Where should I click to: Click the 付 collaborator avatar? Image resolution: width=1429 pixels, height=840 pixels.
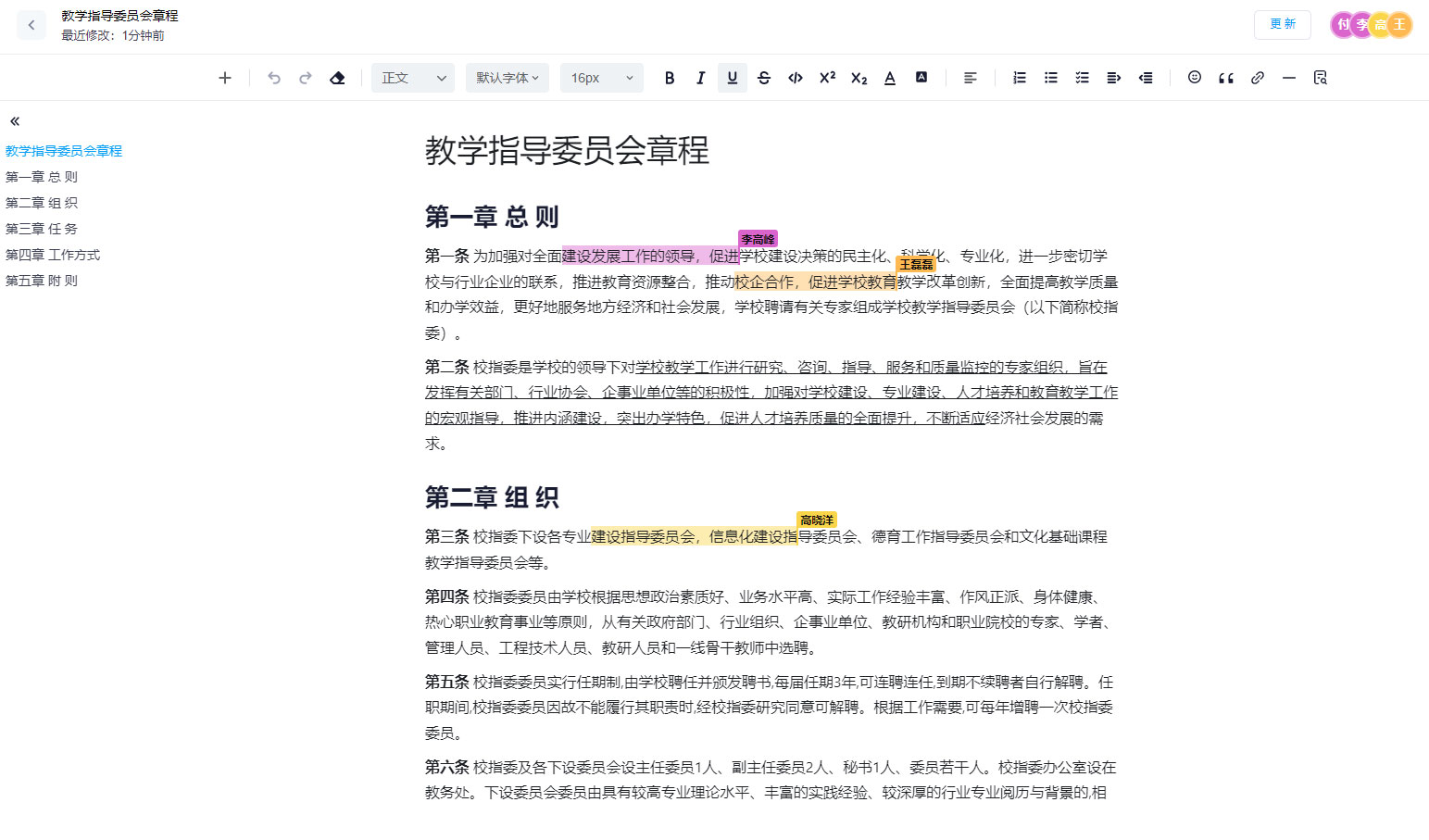click(1343, 25)
